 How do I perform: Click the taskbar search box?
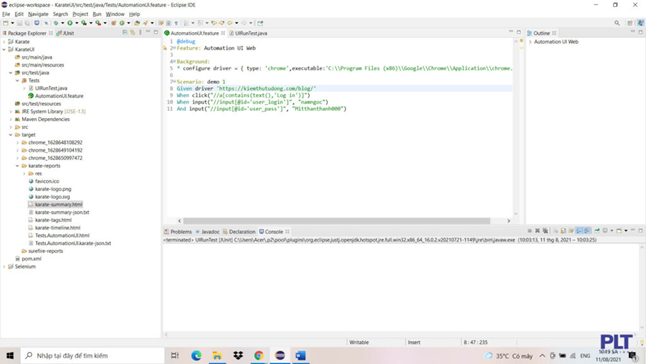93,355
